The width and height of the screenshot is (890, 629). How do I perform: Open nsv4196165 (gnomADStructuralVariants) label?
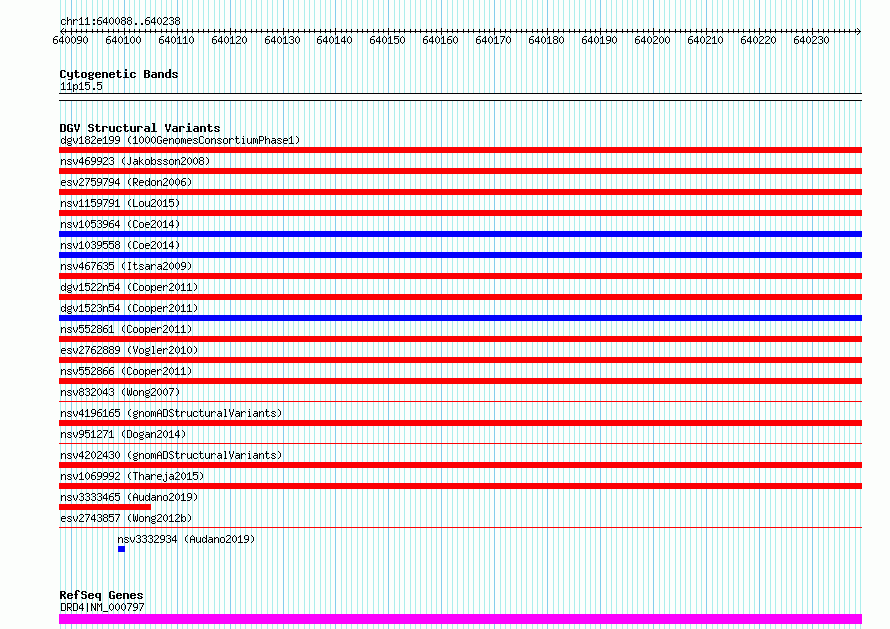pyautogui.click(x=171, y=413)
